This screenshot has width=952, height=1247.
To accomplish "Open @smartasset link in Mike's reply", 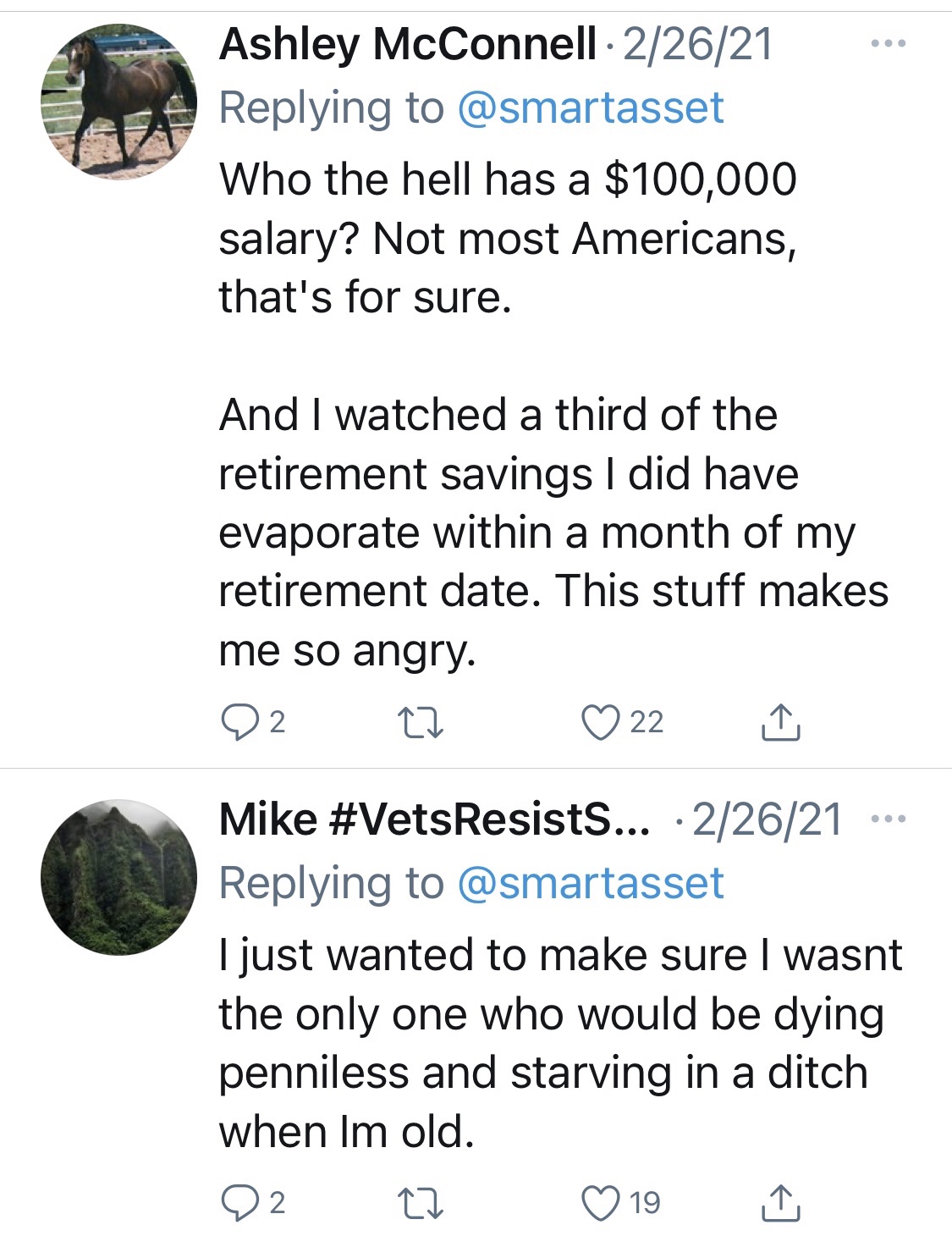I will 590,884.
